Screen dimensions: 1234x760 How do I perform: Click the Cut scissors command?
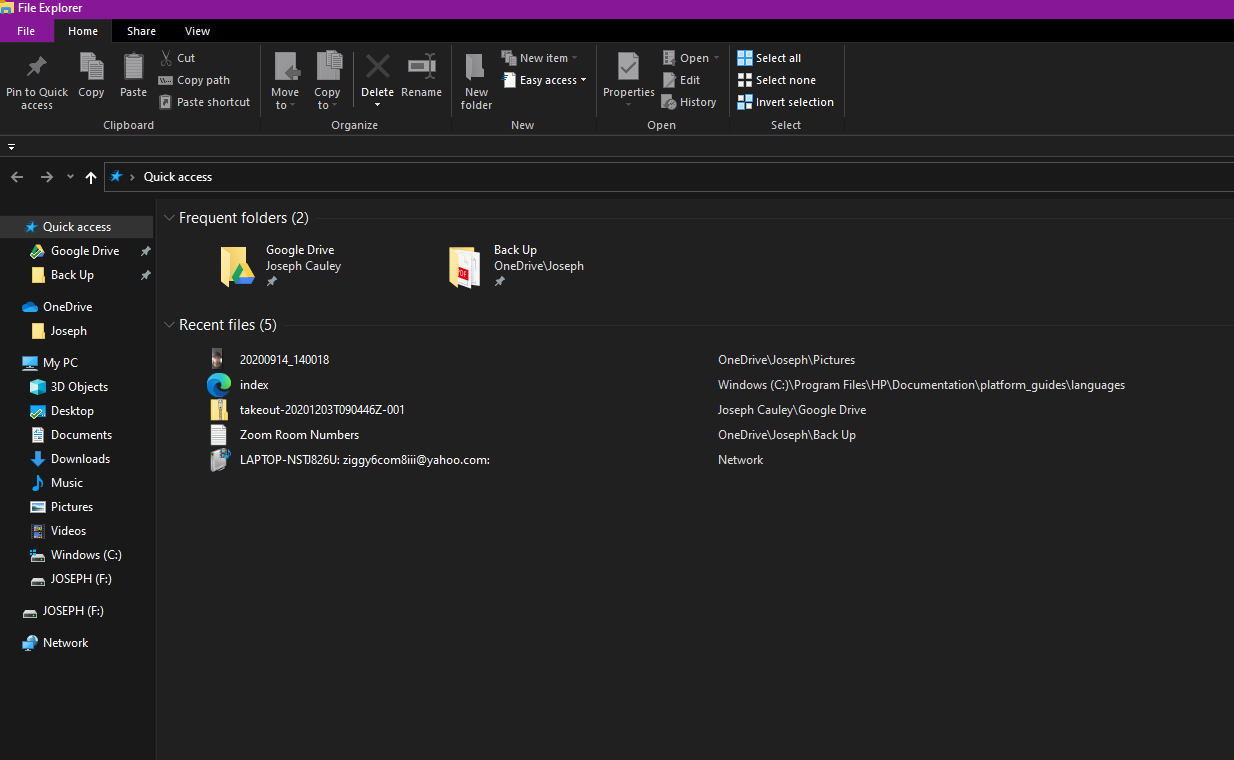[x=178, y=58]
